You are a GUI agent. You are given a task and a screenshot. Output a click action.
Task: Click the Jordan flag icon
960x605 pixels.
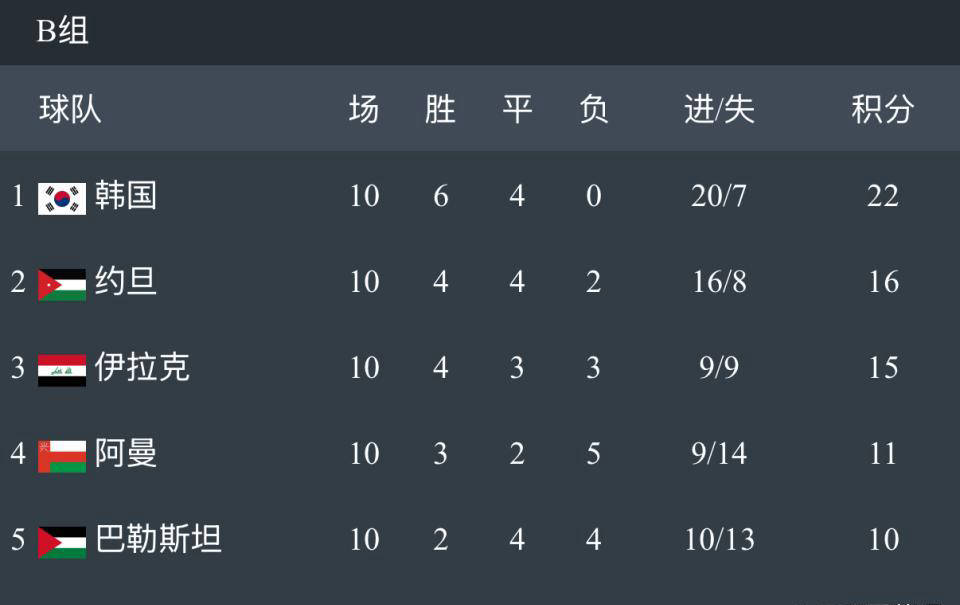(62, 283)
